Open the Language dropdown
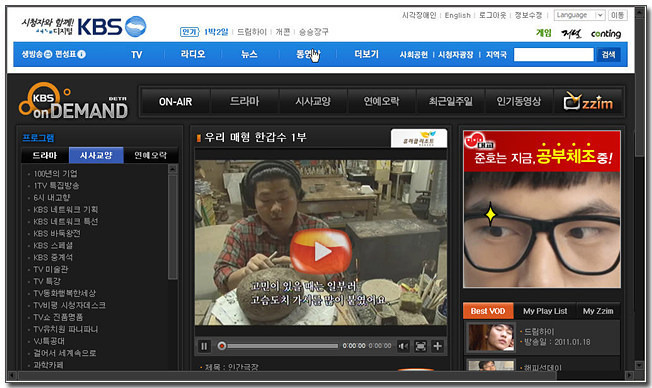Viewport: 652px width, 388px height. pyautogui.click(x=579, y=15)
